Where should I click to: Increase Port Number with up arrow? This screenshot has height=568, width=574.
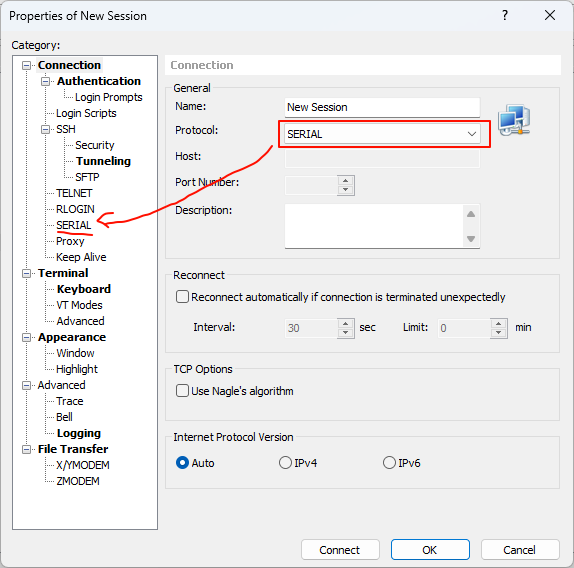coord(346,181)
